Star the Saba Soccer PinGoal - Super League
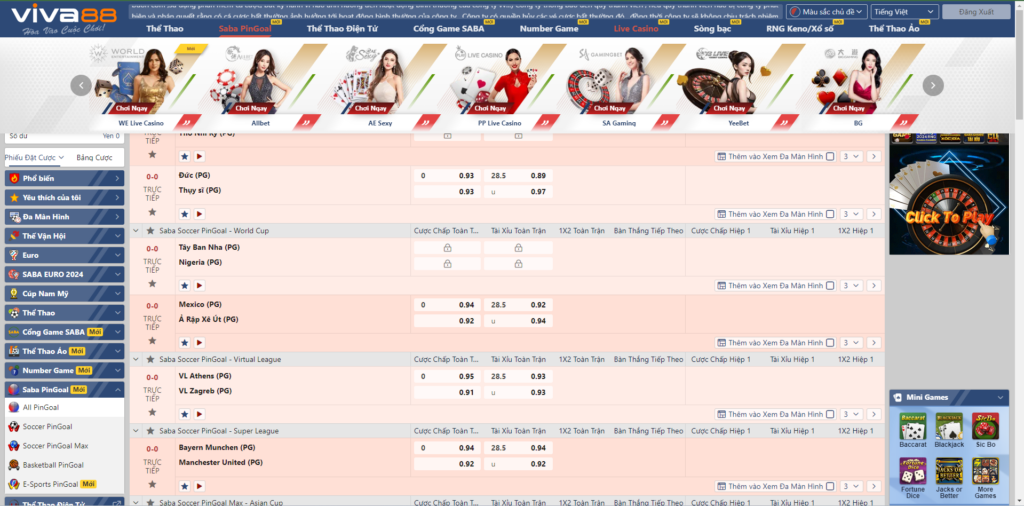1024x506 pixels. click(150, 431)
